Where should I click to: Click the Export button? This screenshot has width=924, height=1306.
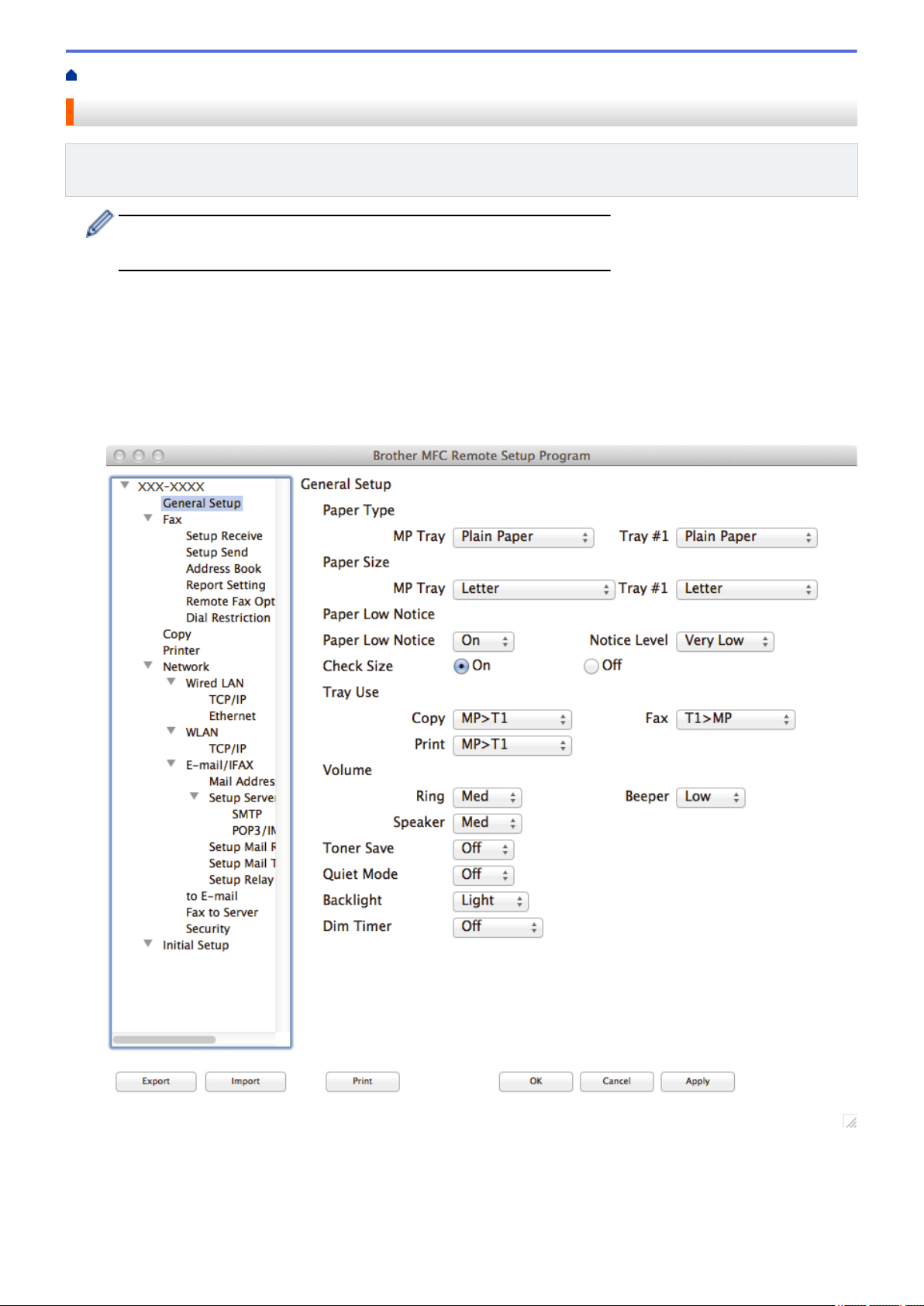[156, 1081]
